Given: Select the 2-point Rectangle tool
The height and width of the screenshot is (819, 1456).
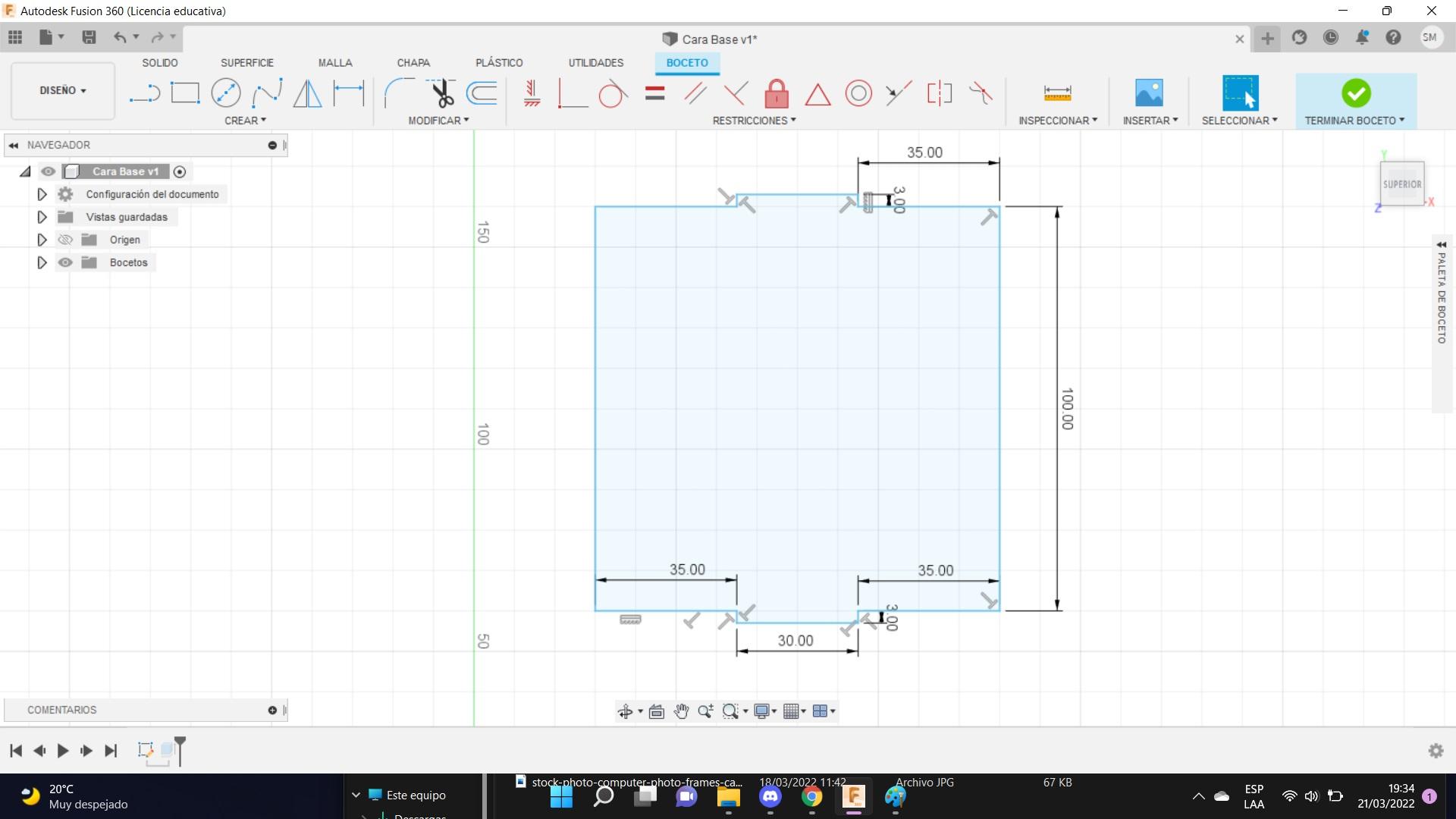Looking at the screenshot, I should click(185, 93).
